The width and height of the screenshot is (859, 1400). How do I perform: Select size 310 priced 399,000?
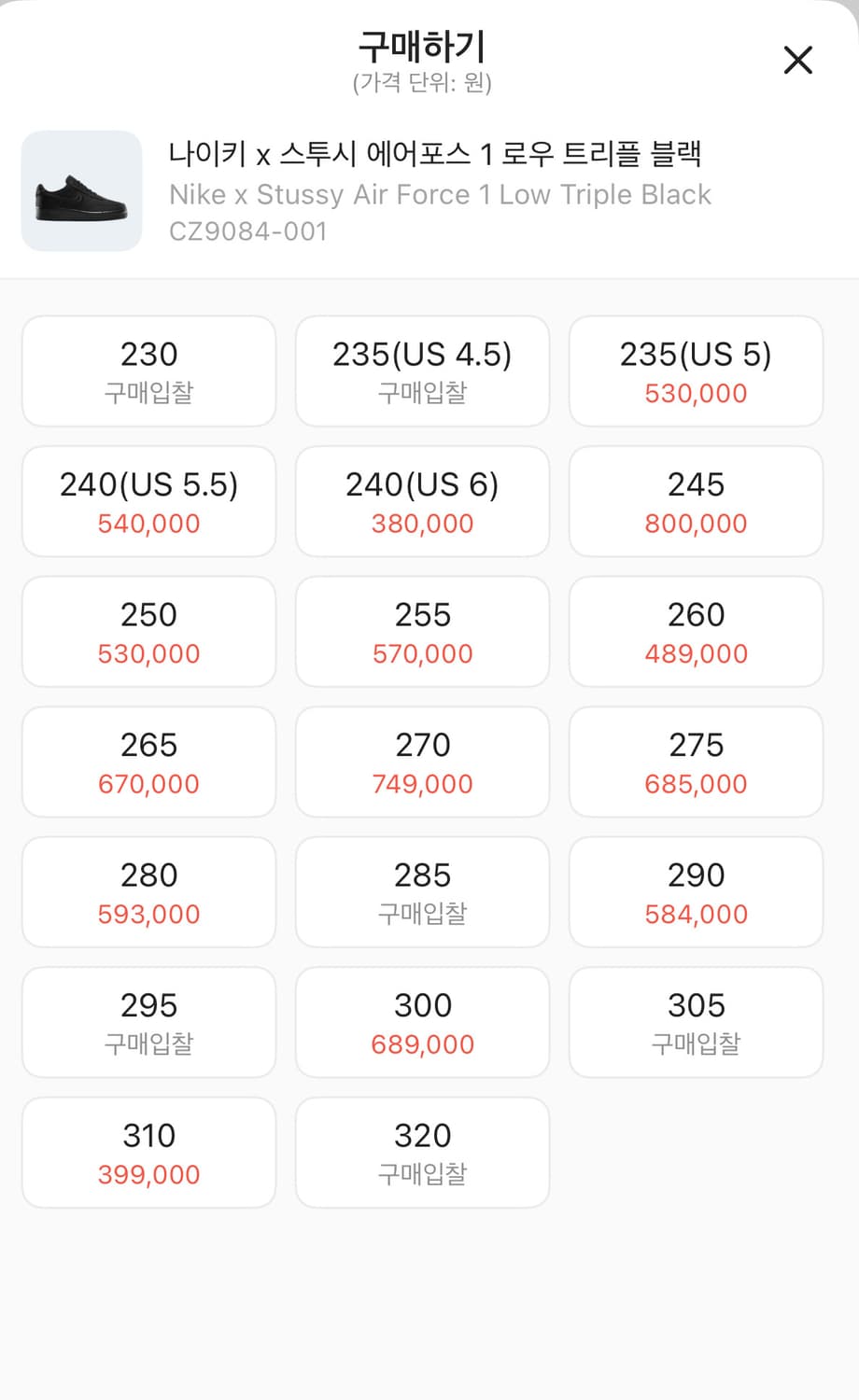pos(148,1153)
